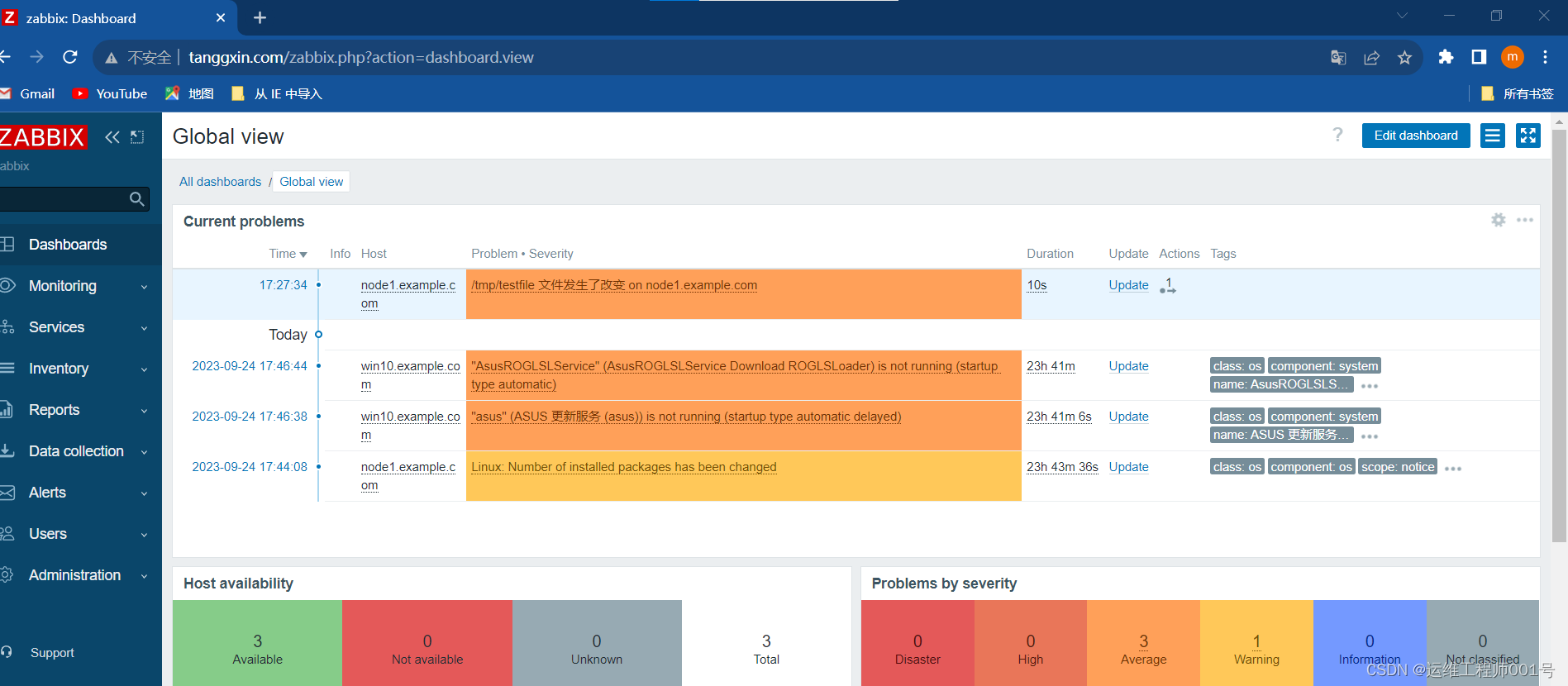
Task: Click the share page icon in address bar
Action: (x=1371, y=57)
